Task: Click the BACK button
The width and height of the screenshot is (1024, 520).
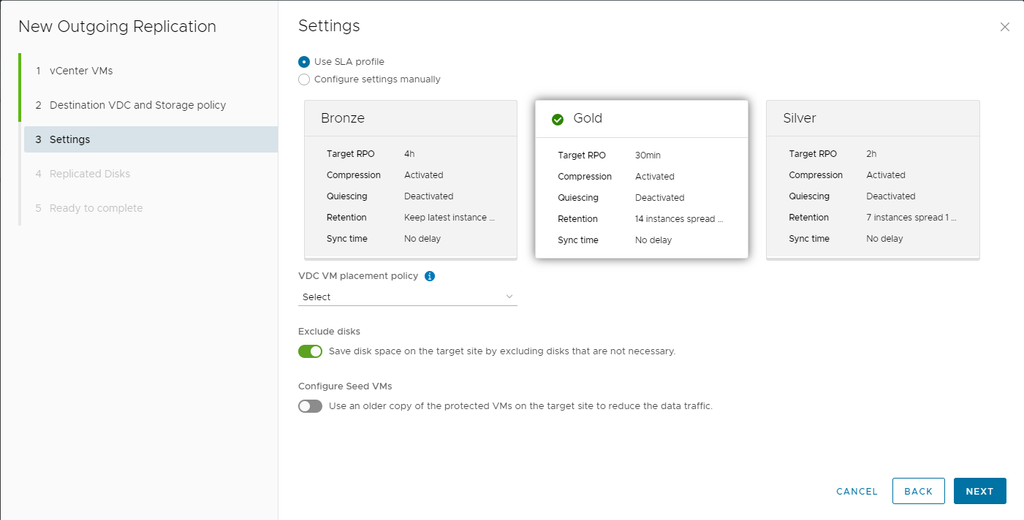Action: pos(918,491)
